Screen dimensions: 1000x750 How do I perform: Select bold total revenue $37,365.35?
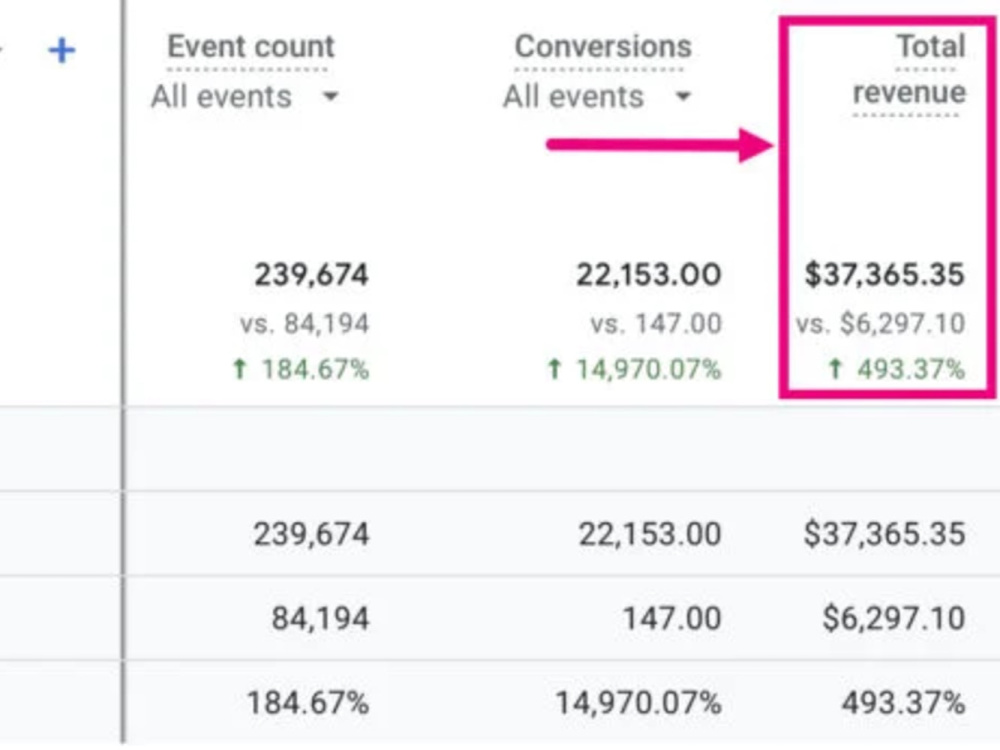pos(884,275)
